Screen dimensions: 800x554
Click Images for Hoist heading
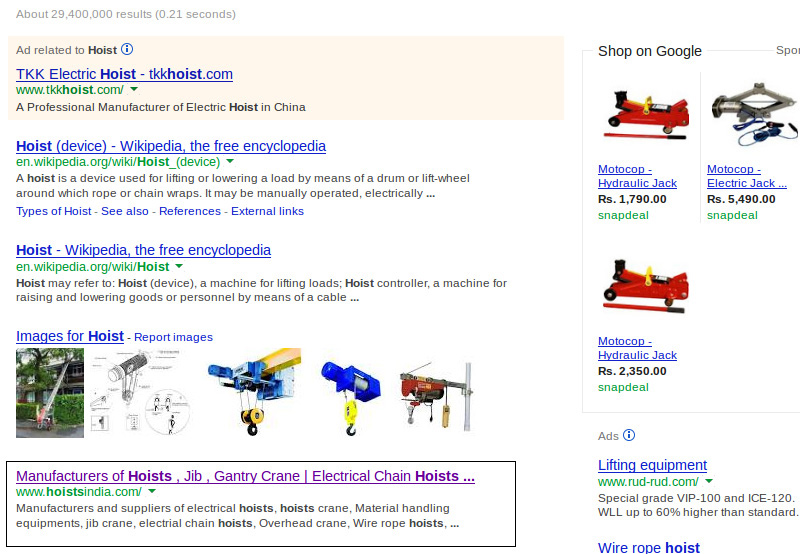(x=70, y=336)
